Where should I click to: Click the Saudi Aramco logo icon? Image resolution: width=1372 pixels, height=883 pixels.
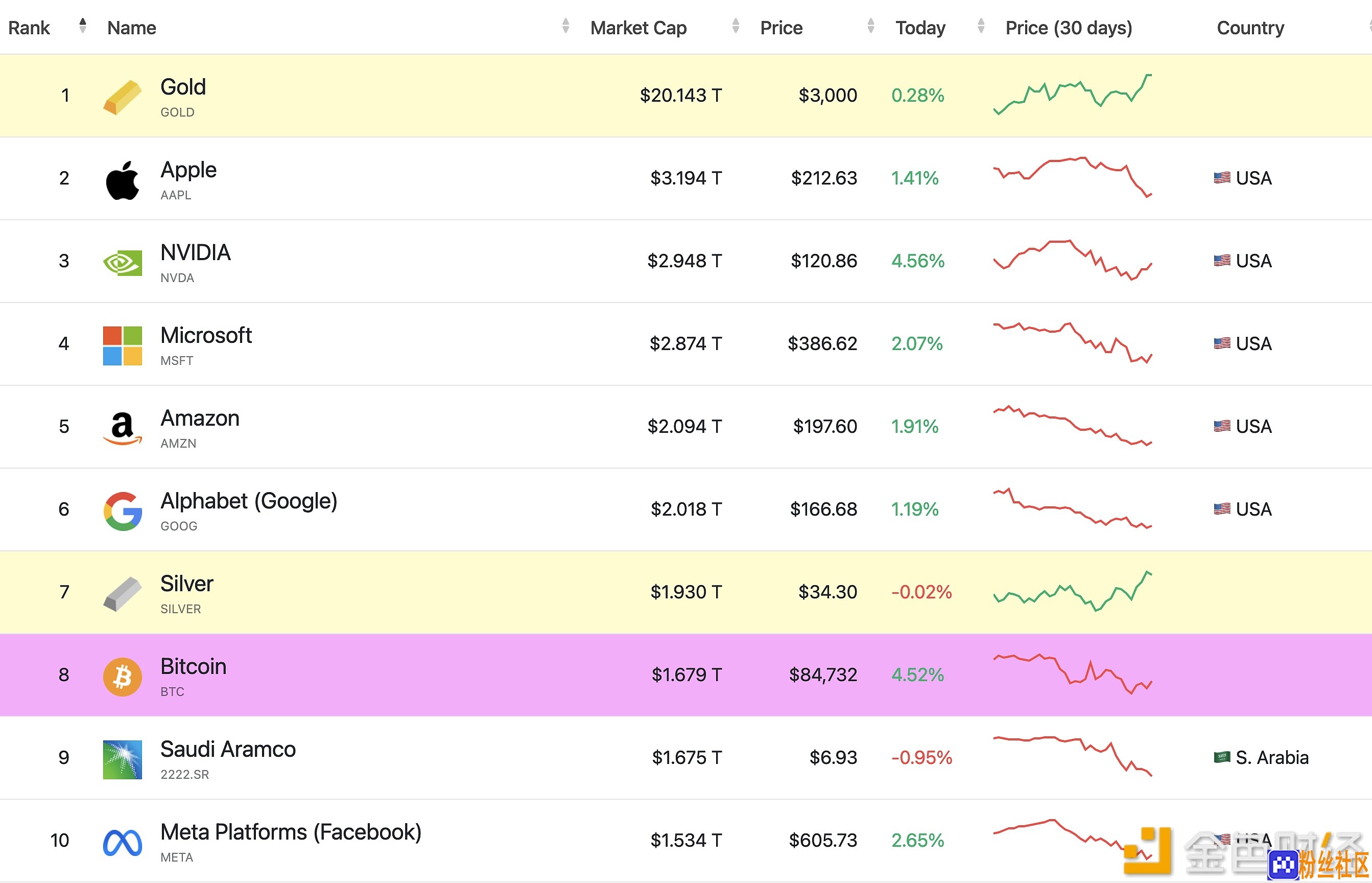[122, 759]
